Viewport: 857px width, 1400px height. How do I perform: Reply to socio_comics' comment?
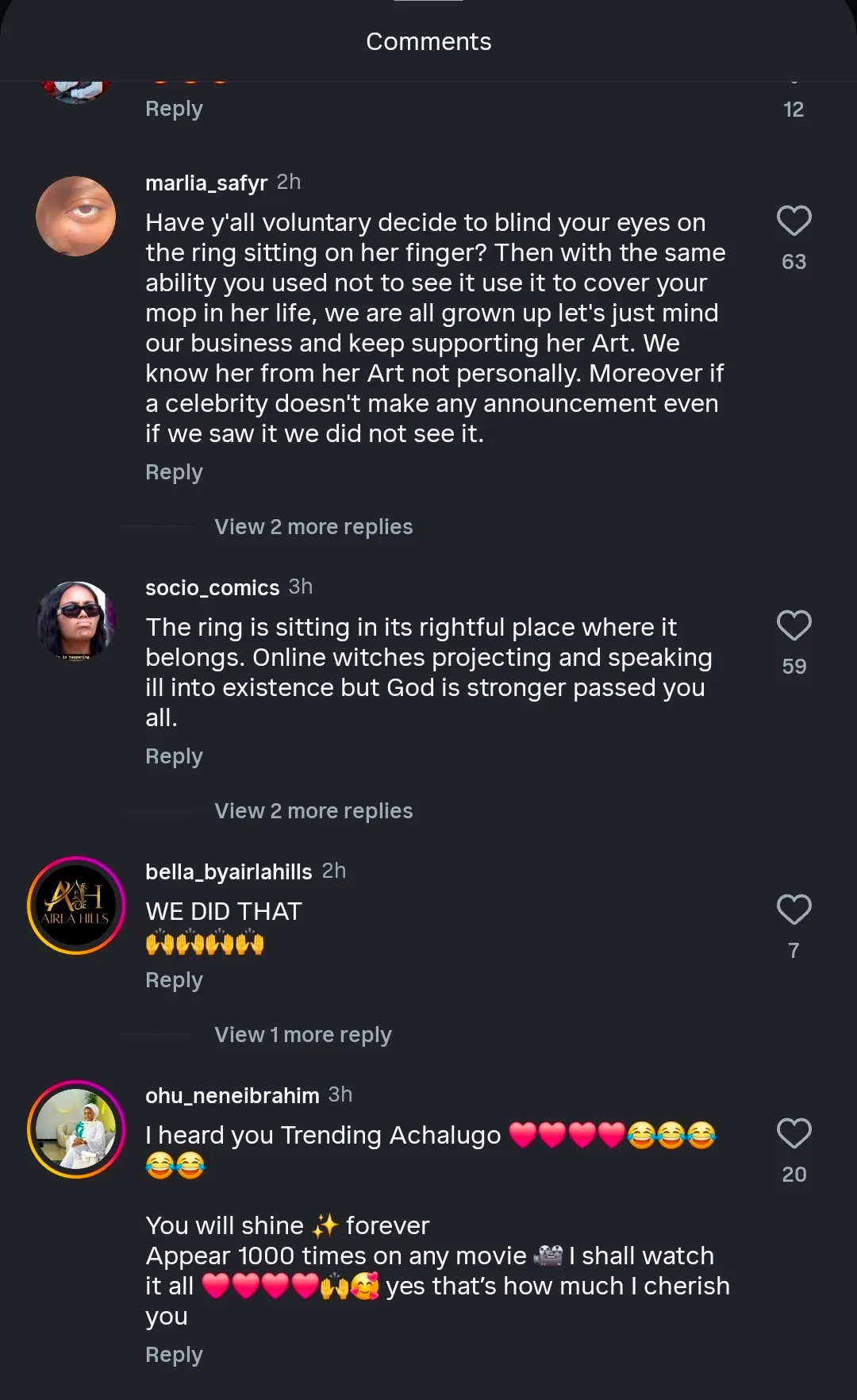tap(174, 756)
